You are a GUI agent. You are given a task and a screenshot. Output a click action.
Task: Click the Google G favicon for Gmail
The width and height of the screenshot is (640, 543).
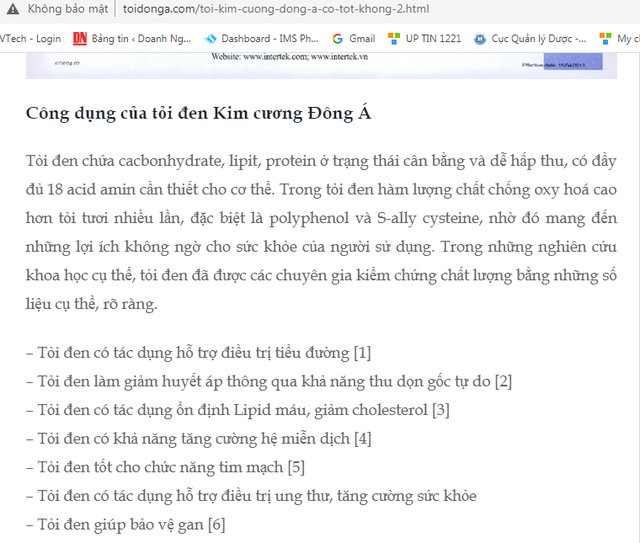[x=338, y=39]
